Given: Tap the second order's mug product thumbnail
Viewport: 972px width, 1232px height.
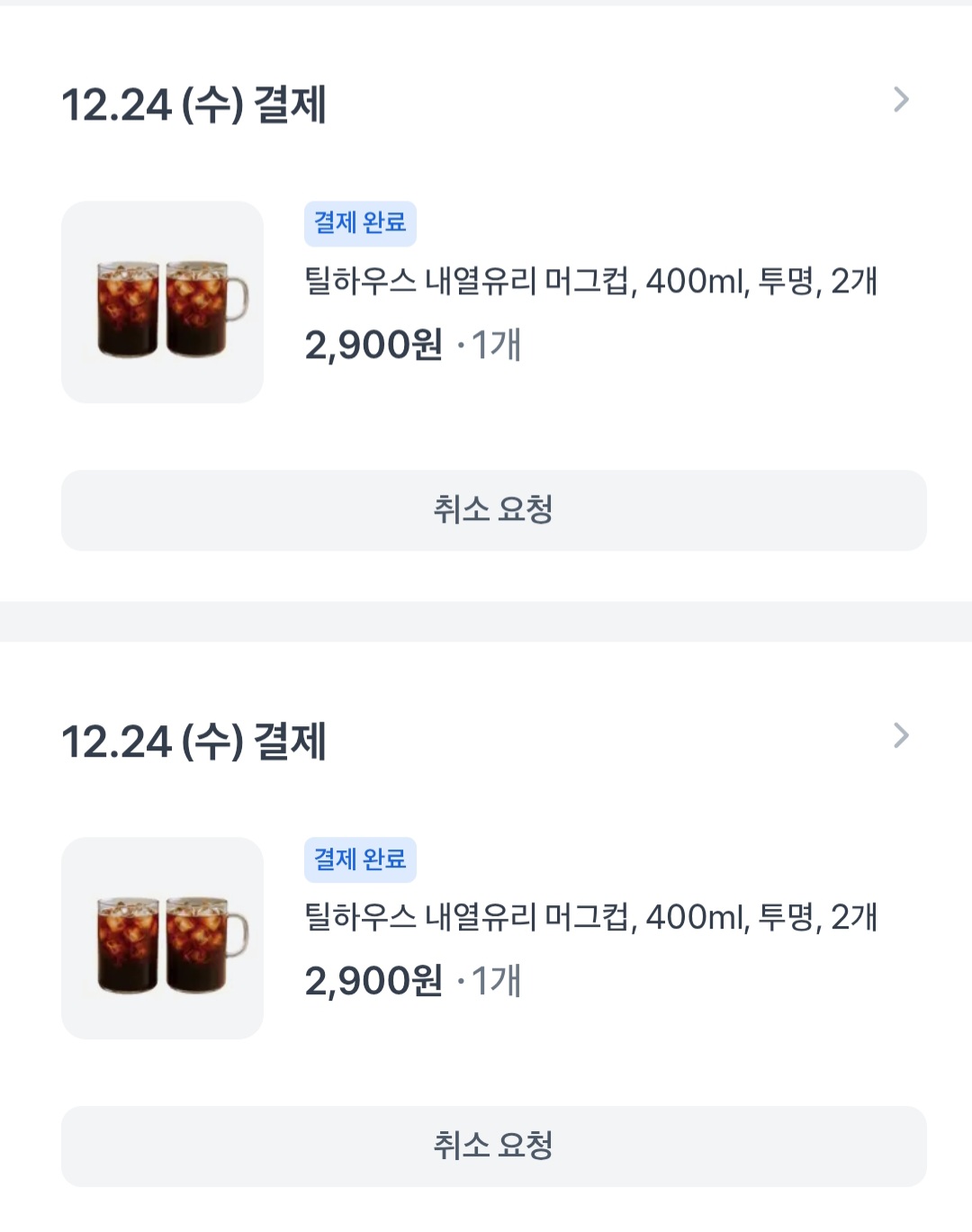Looking at the screenshot, I should click(x=162, y=939).
